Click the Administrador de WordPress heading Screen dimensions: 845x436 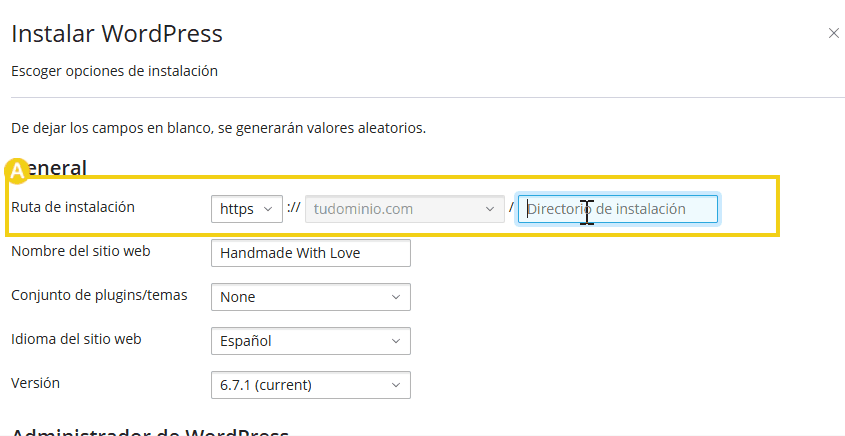click(x=150, y=431)
